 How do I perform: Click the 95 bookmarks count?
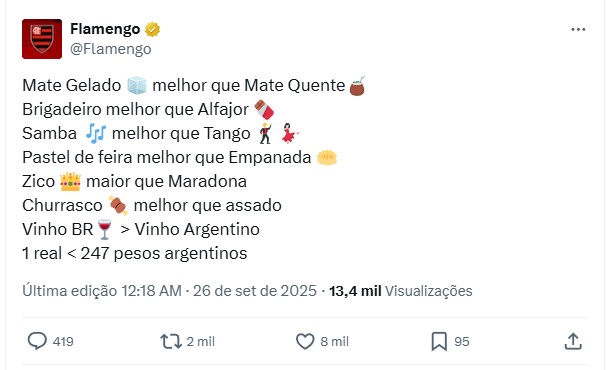(x=462, y=341)
